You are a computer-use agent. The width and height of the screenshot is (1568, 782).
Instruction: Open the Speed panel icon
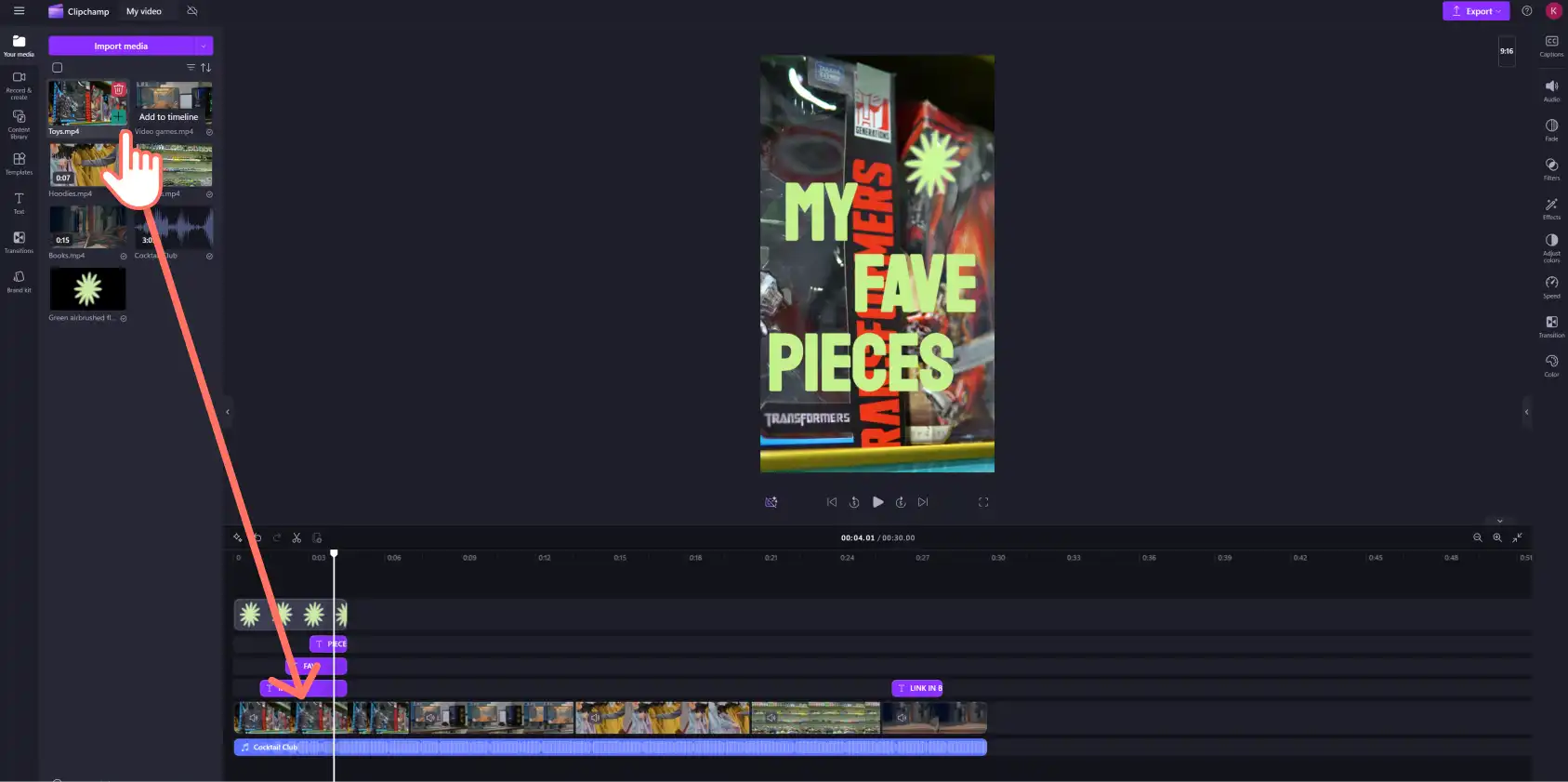pyautogui.click(x=1551, y=286)
